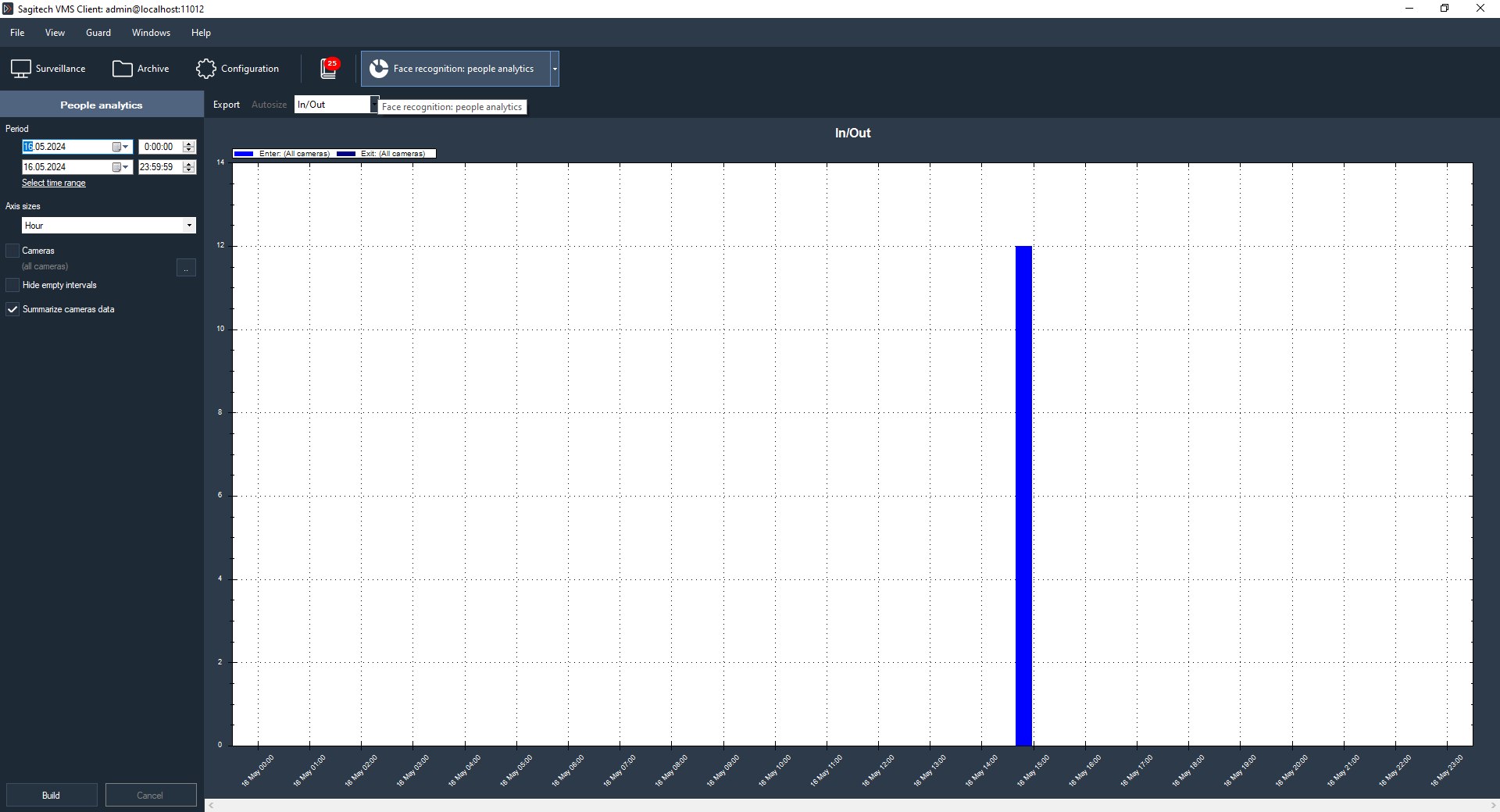
Task: Open the event journal with 25 notifications
Action: coord(329,69)
